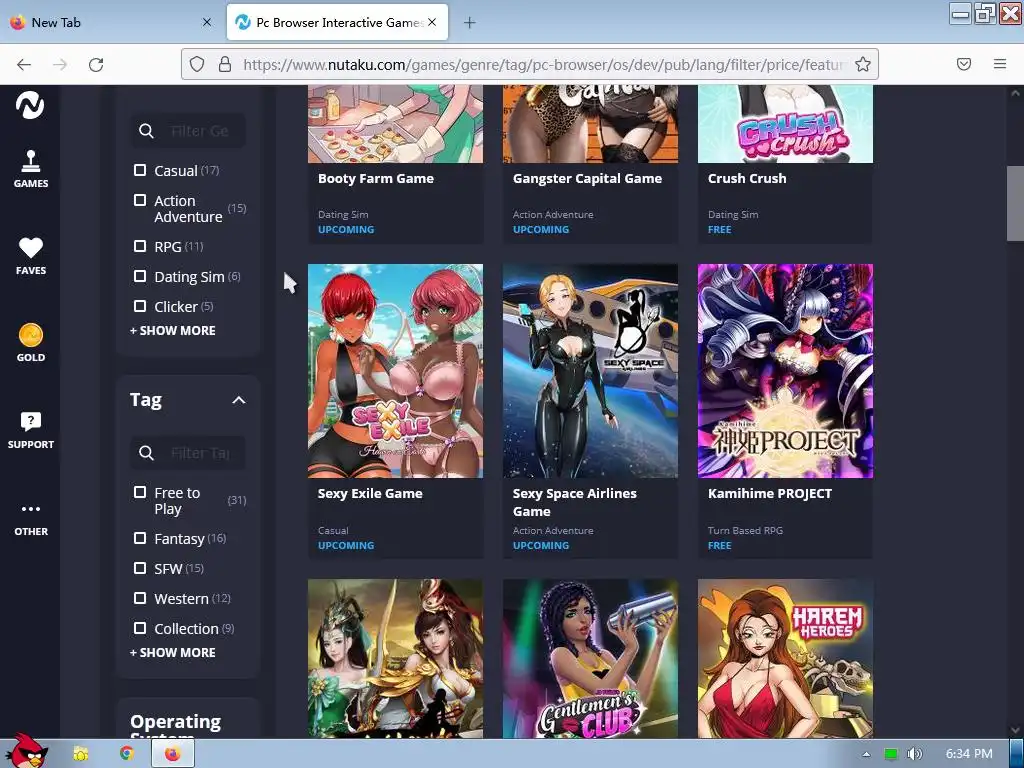Open the Firefox hamburger menu
The width and height of the screenshot is (1024, 768).
(x=1000, y=64)
